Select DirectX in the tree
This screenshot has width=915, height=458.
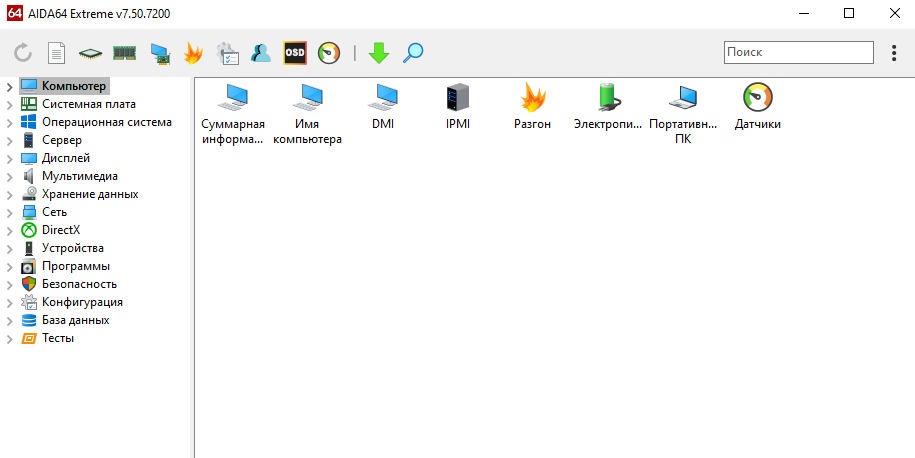pos(61,230)
